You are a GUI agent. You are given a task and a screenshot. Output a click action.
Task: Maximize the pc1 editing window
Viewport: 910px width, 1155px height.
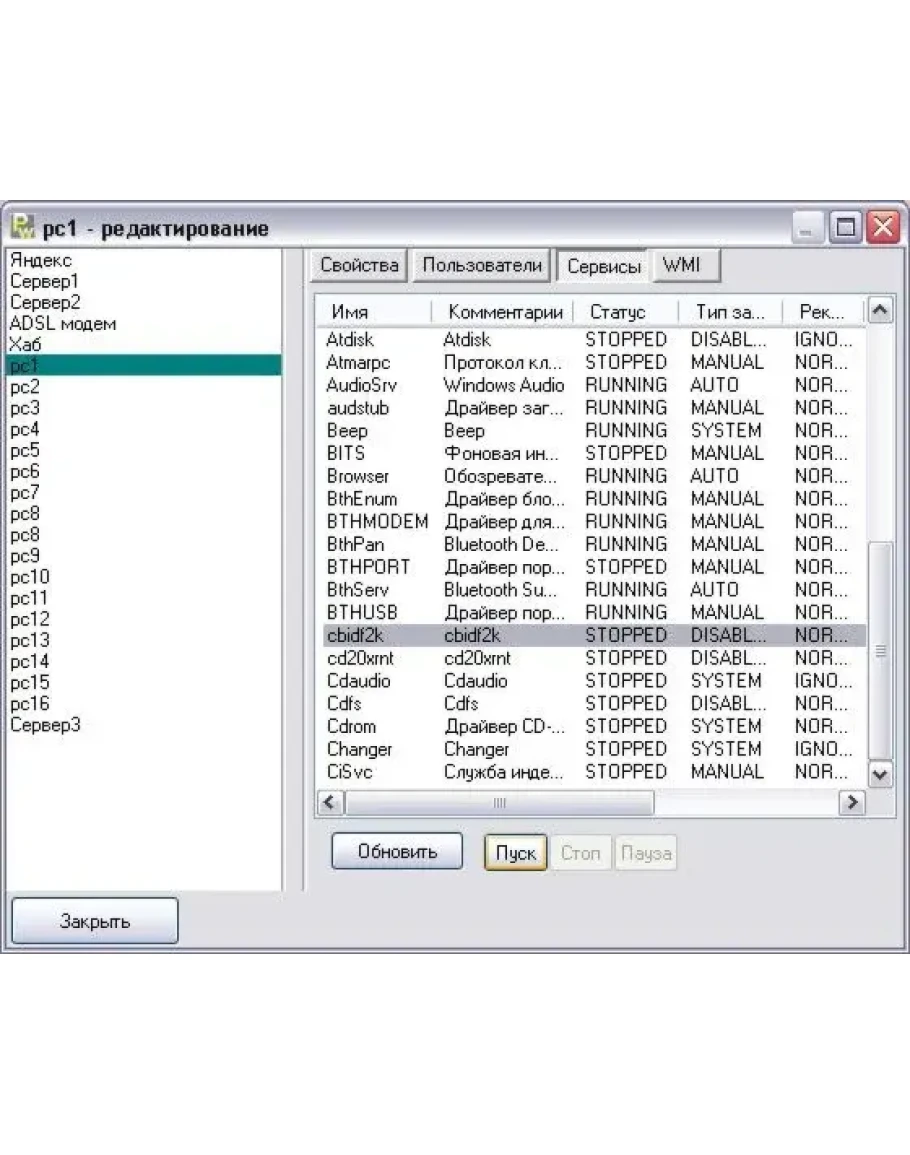pyautogui.click(x=846, y=228)
